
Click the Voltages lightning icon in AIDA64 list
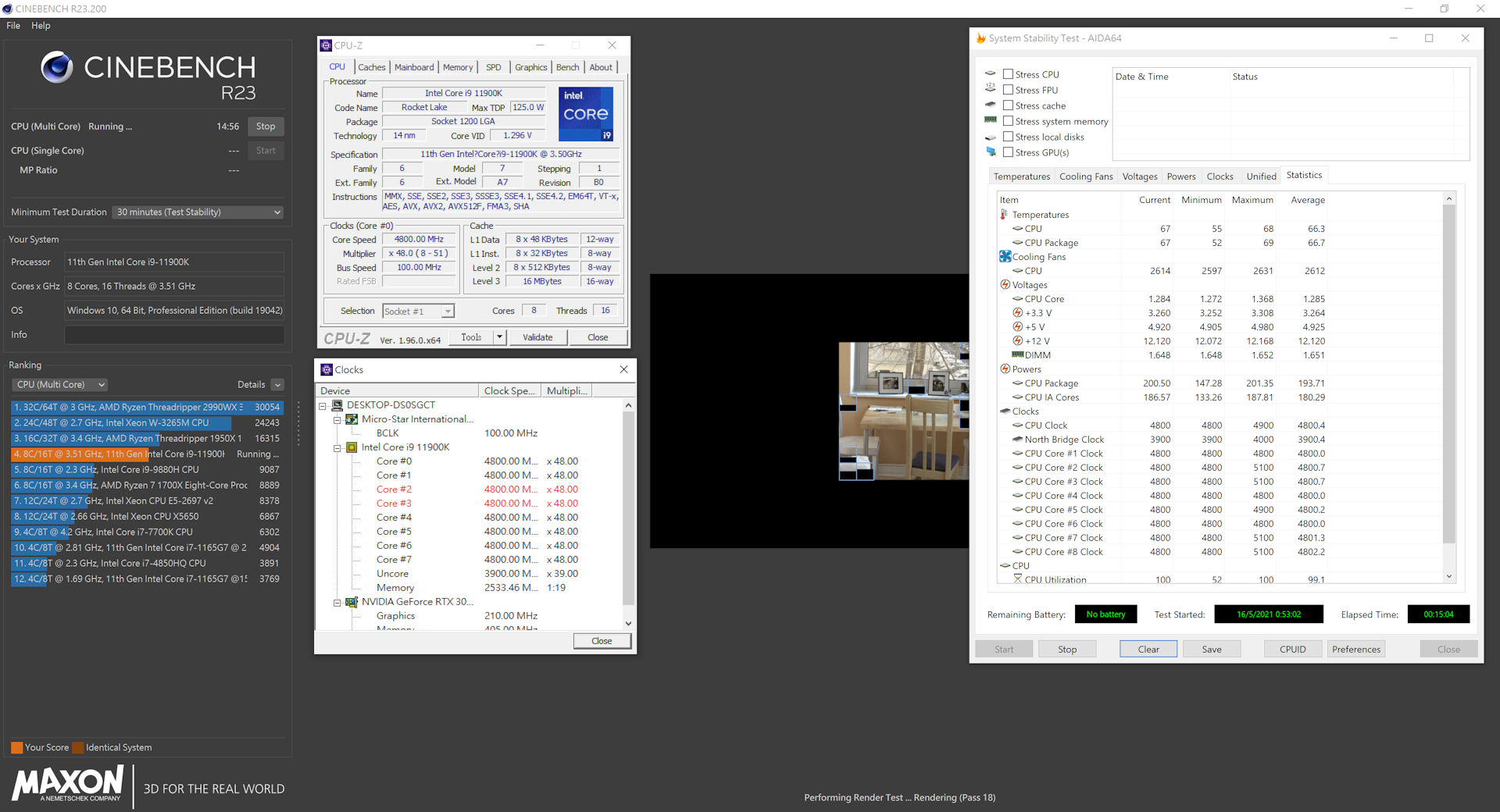[x=1005, y=284]
